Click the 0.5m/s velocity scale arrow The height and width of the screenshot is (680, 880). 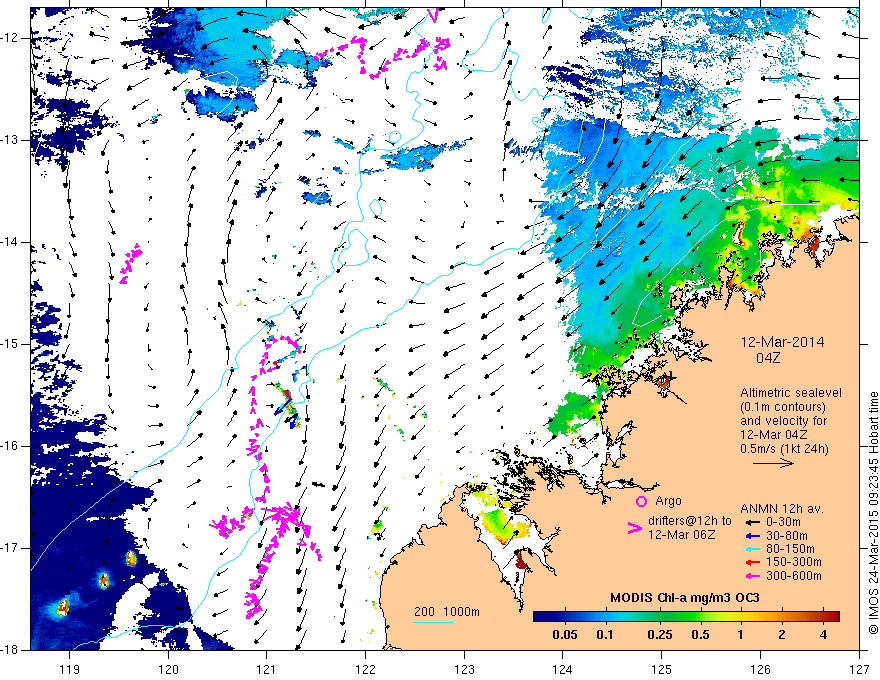coord(773,463)
